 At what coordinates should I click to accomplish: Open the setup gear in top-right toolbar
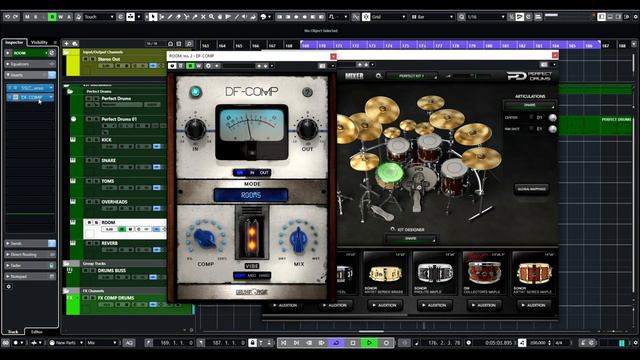(636, 17)
